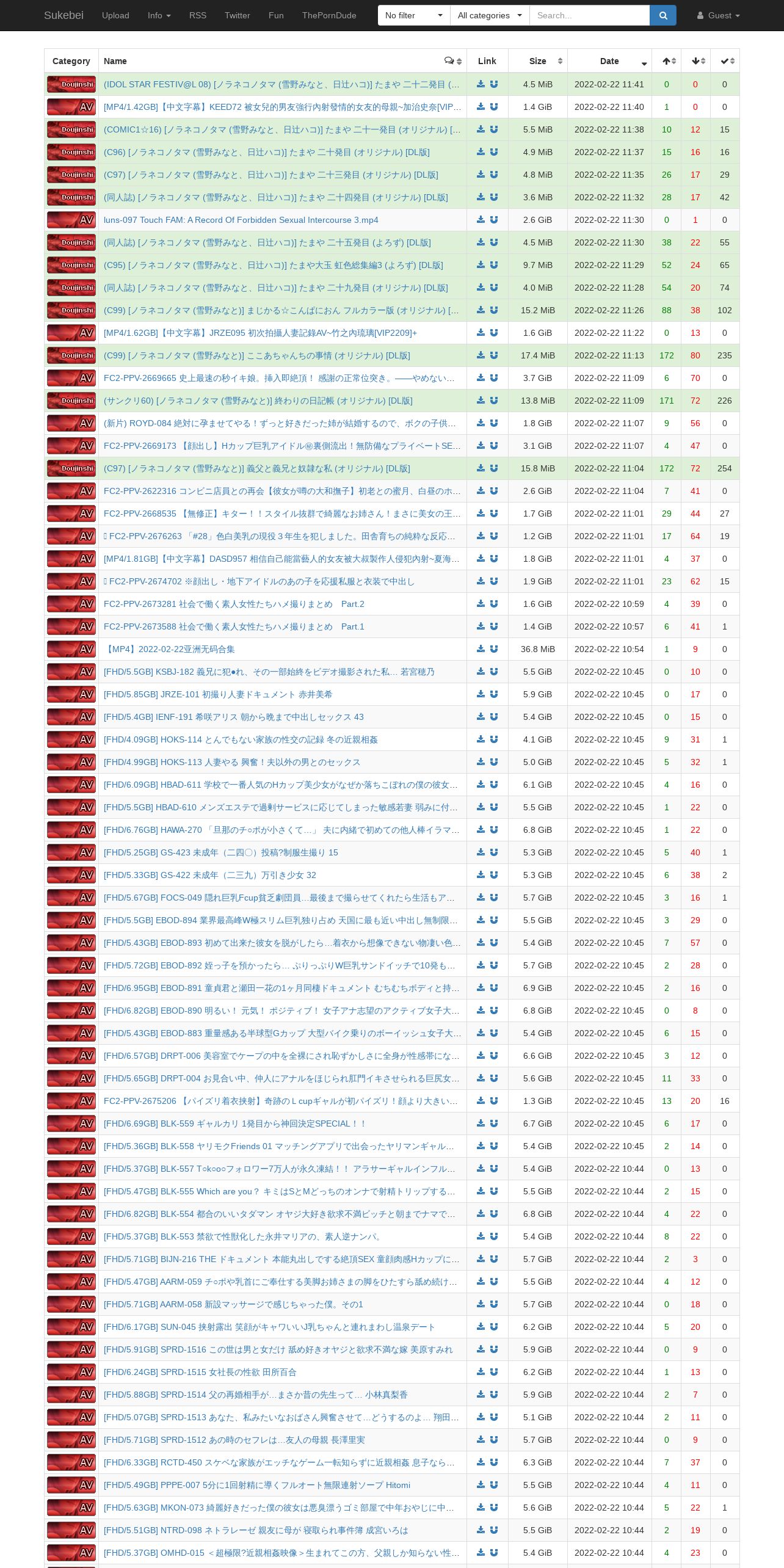Download torrent file for BLK-559 row
The image size is (784, 1568).
pos(481,1123)
